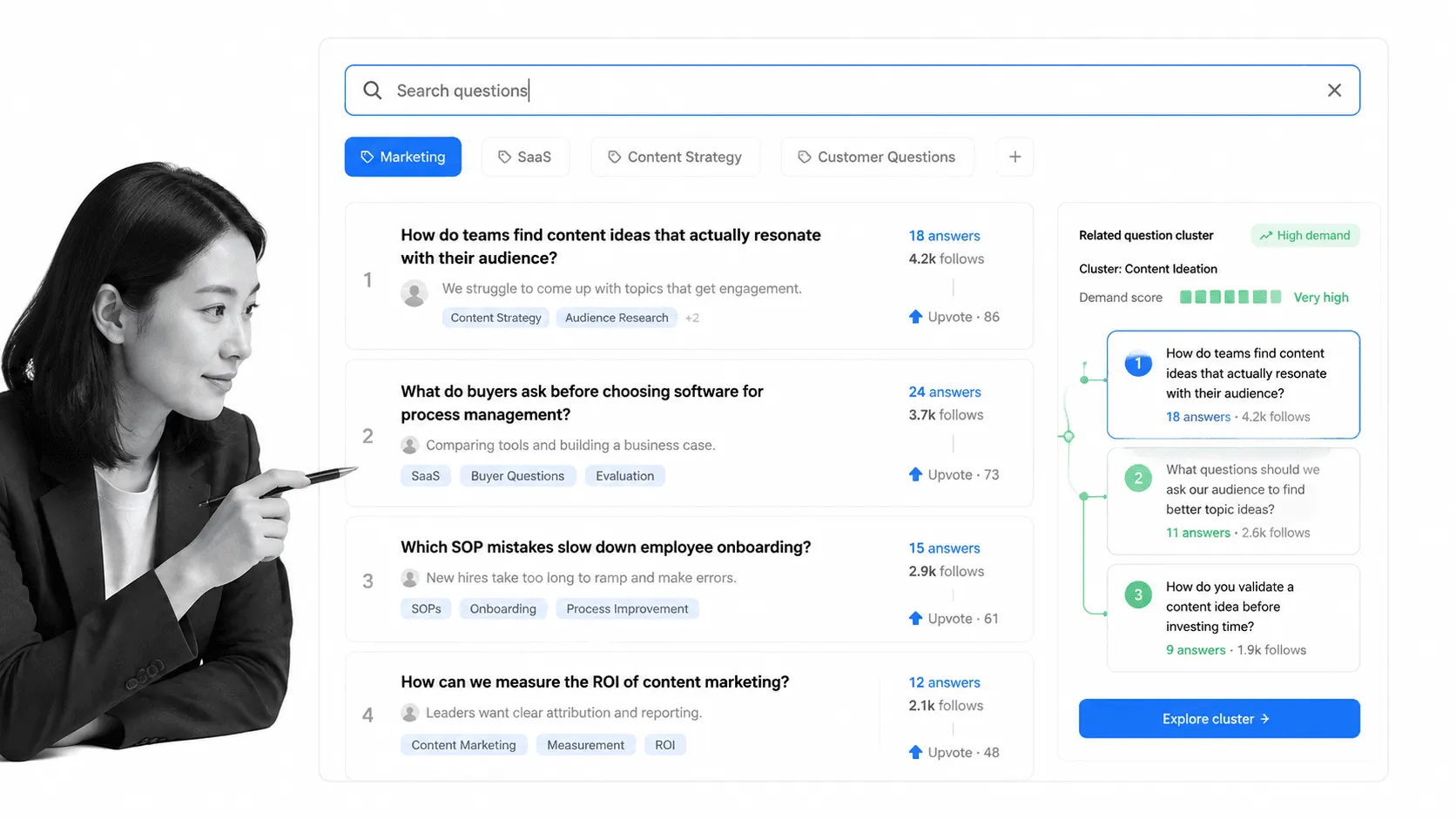Image resolution: width=1456 pixels, height=819 pixels.
Task: Click the green number 3 cluster badge
Action: pyautogui.click(x=1138, y=595)
